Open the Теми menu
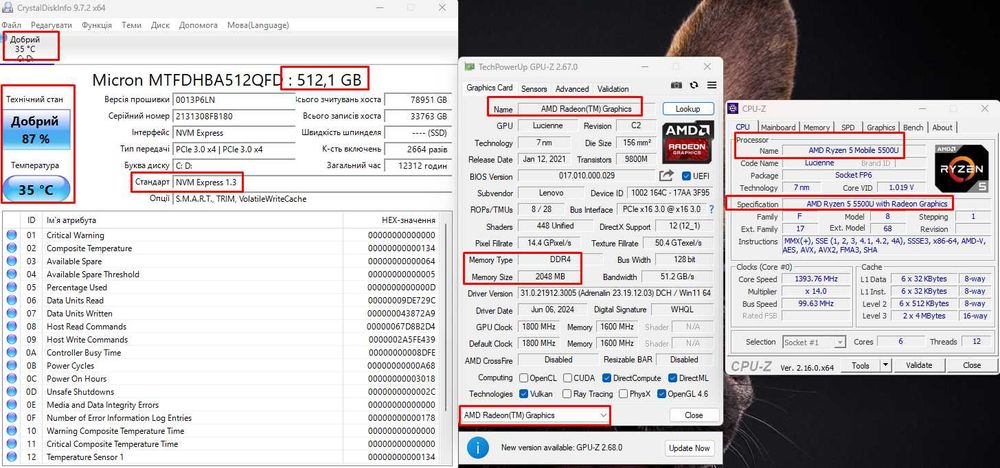1000x468 pixels. point(131,25)
